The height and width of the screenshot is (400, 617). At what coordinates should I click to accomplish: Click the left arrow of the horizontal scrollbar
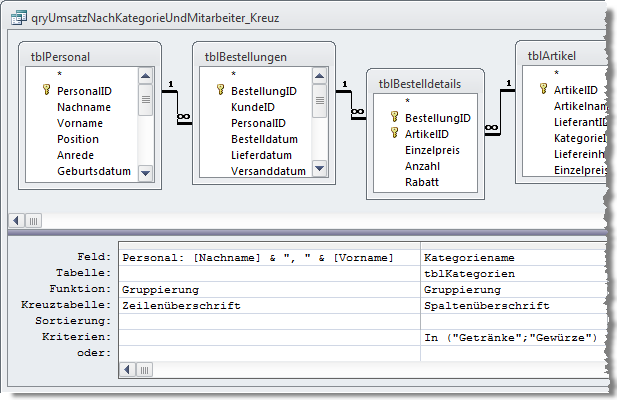[17, 220]
